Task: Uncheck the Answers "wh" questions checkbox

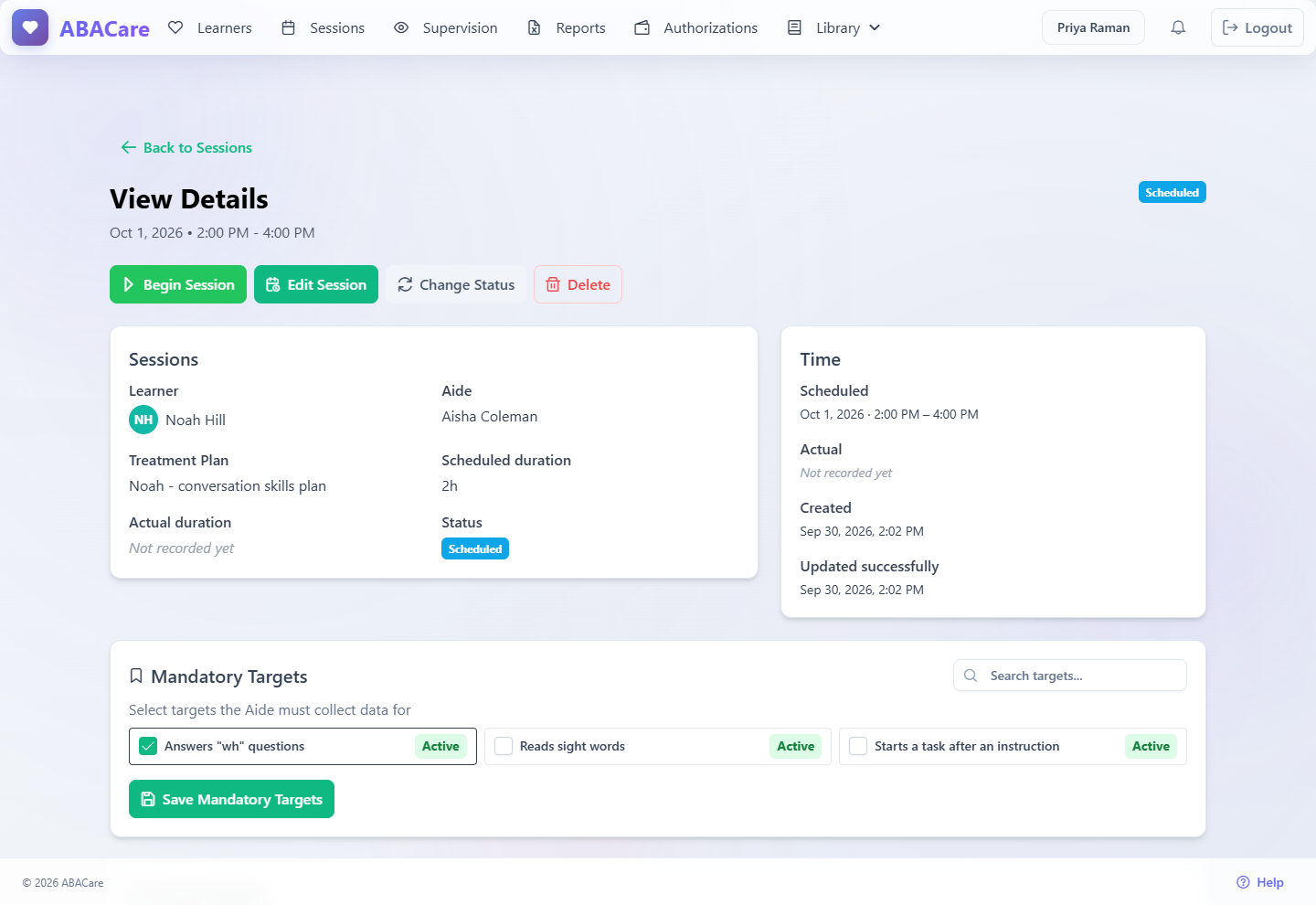Action: pos(148,746)
